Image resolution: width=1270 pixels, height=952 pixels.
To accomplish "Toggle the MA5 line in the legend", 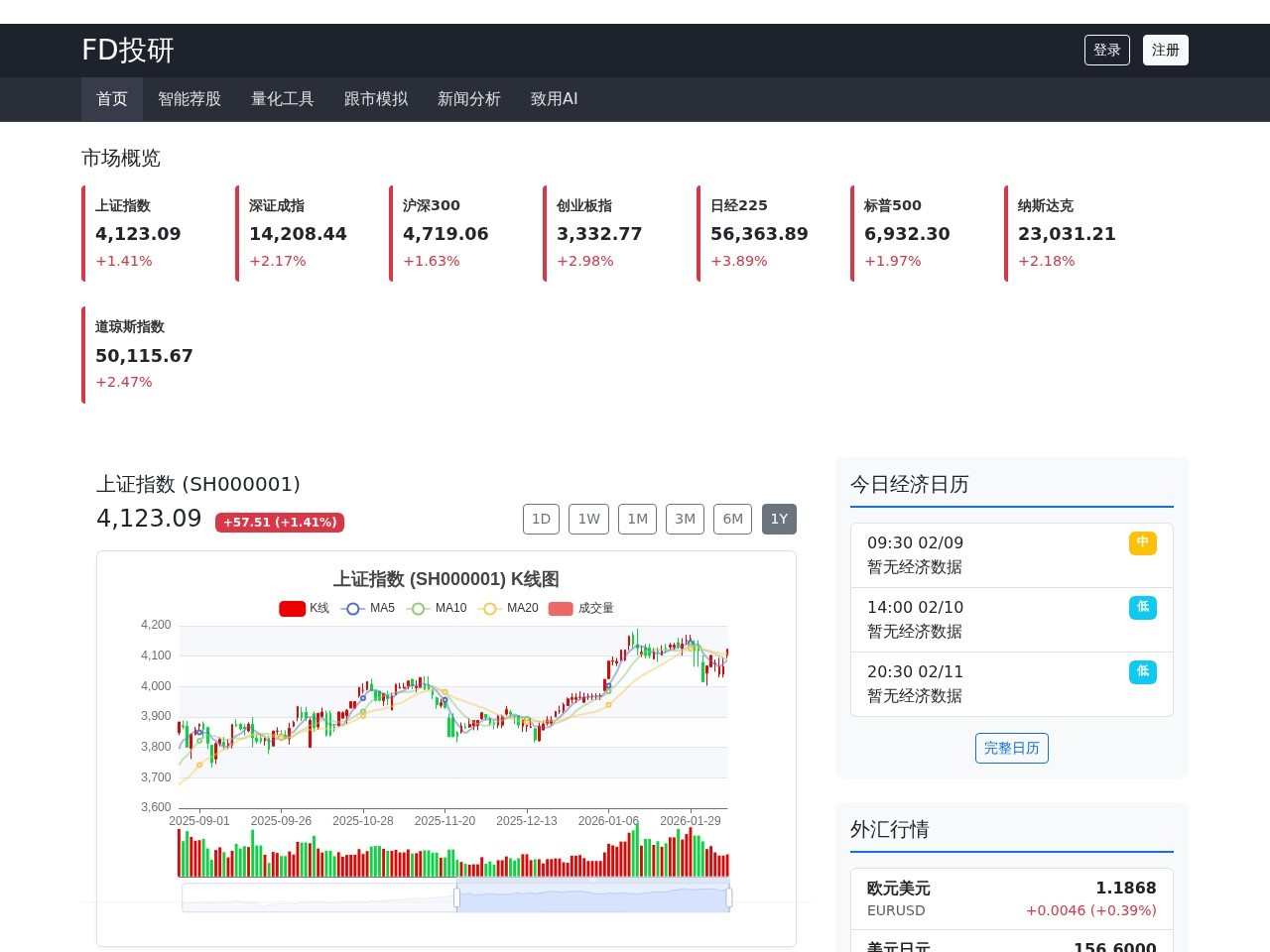I will (x=368, y=608).
